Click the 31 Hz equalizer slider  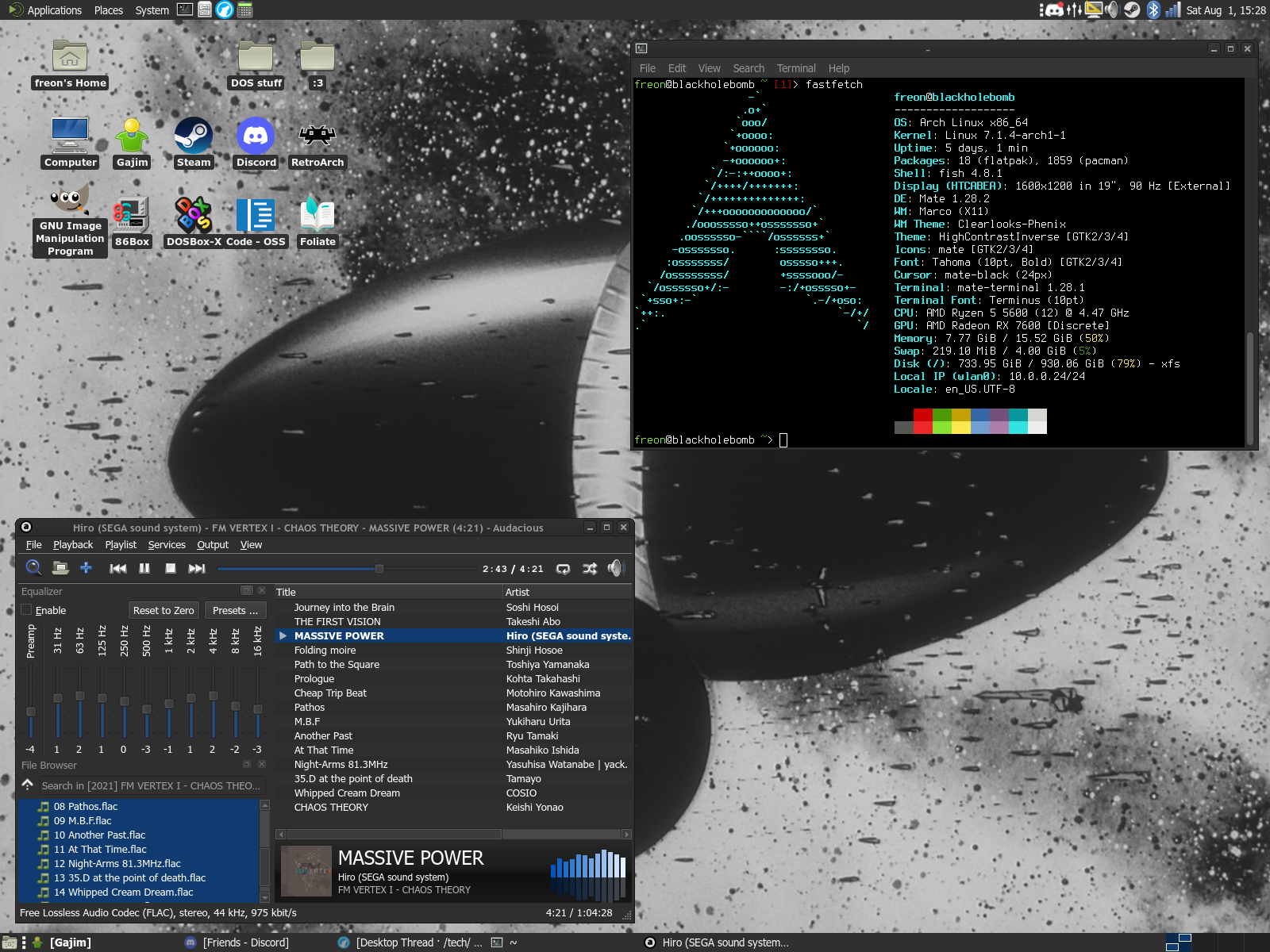click(58, 701)
